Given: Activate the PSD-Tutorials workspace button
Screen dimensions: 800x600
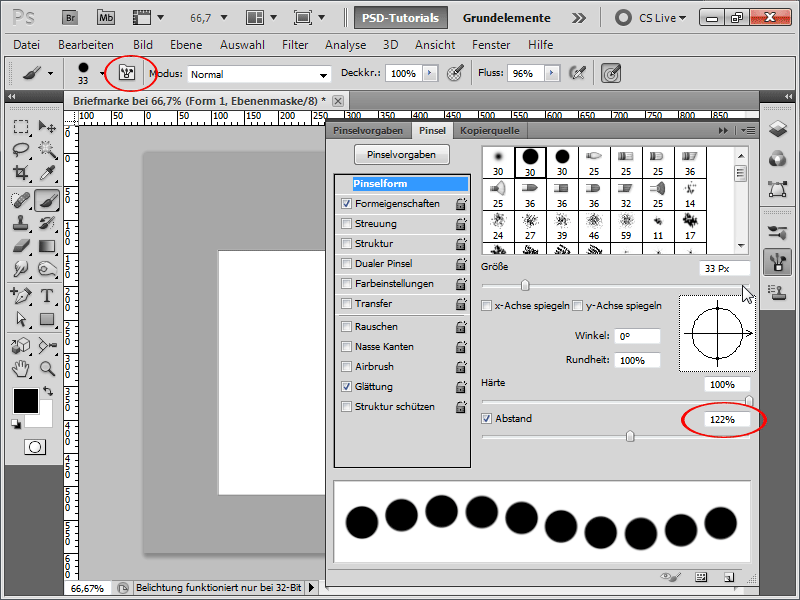Looking at the screenshot, I should [401, 18].
